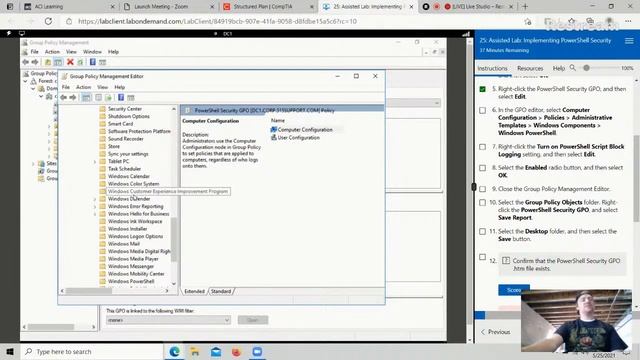640x360 pixels.
Task: Click the browser address bar
Action: (294, 21)
